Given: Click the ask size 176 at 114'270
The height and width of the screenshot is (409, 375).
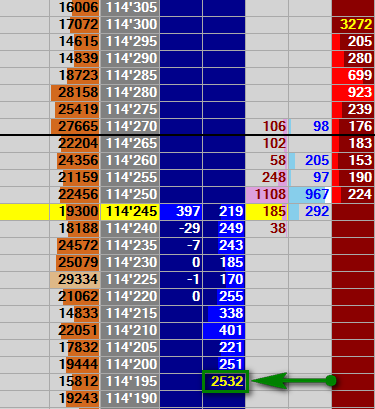Looking at the screenshot, I should click(354, 126).
